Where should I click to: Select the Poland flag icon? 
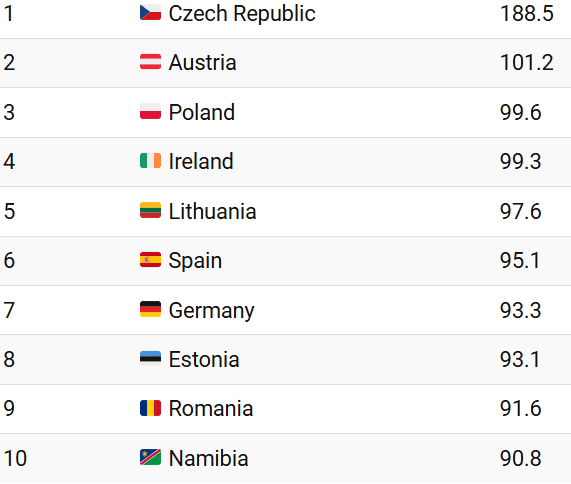pyautogui.click(x=150, y=111)
